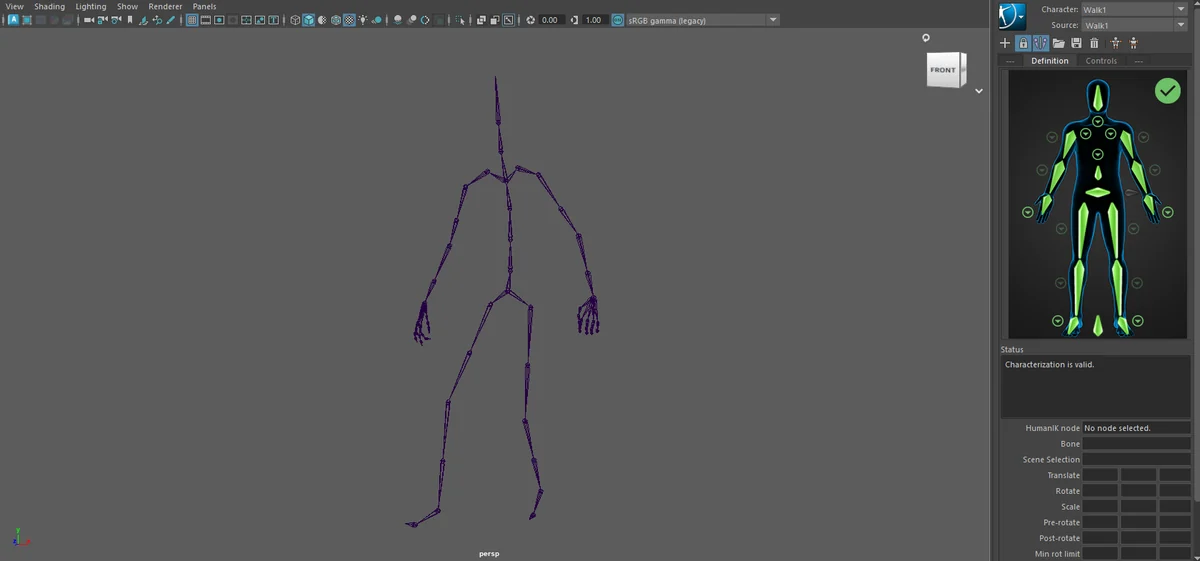Switch to Smooth Shade All mode
This screenshot has height=561, width=1200.
308,20
